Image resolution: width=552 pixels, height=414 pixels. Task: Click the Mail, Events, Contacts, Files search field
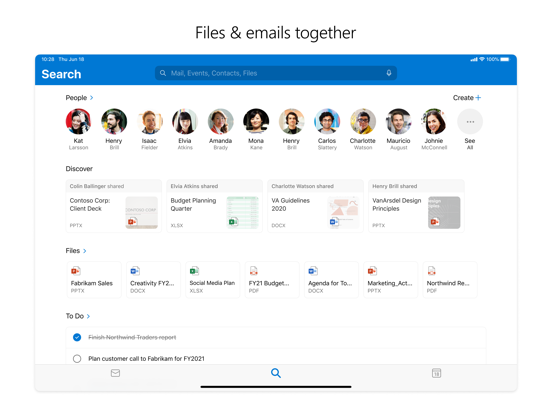(x=276, y=73)
